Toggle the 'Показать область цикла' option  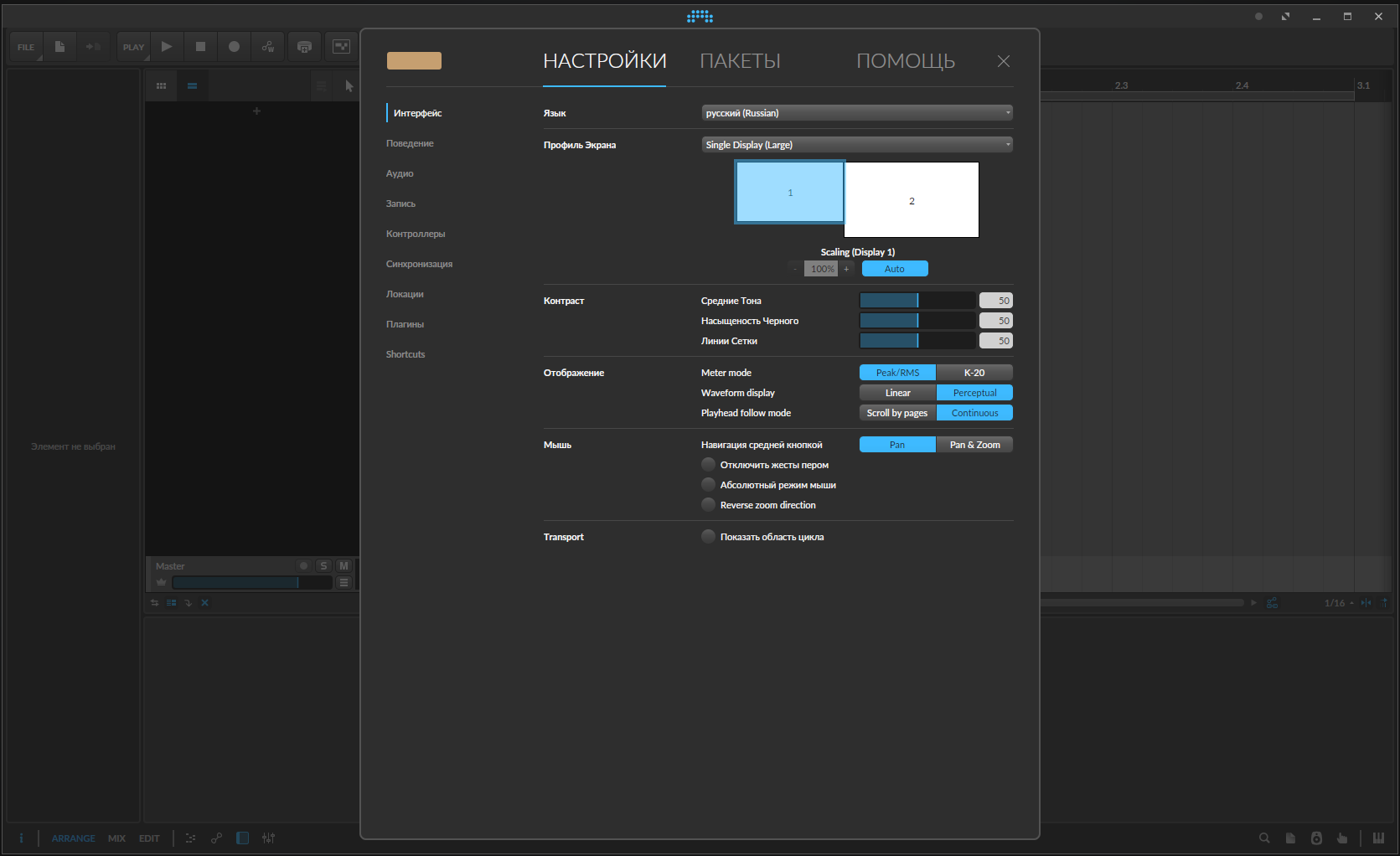[x=709, y=537]
